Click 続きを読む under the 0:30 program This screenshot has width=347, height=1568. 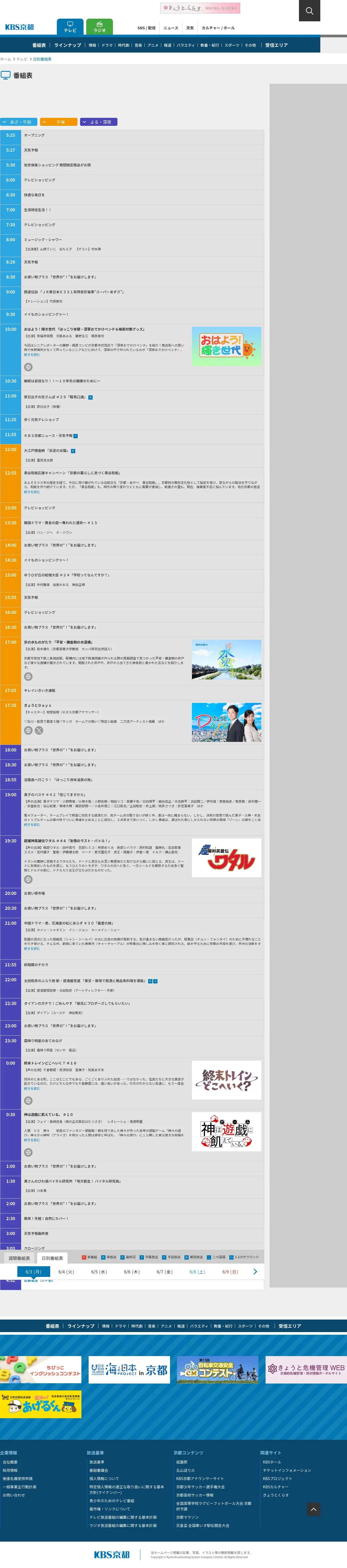coord(32,1140)
